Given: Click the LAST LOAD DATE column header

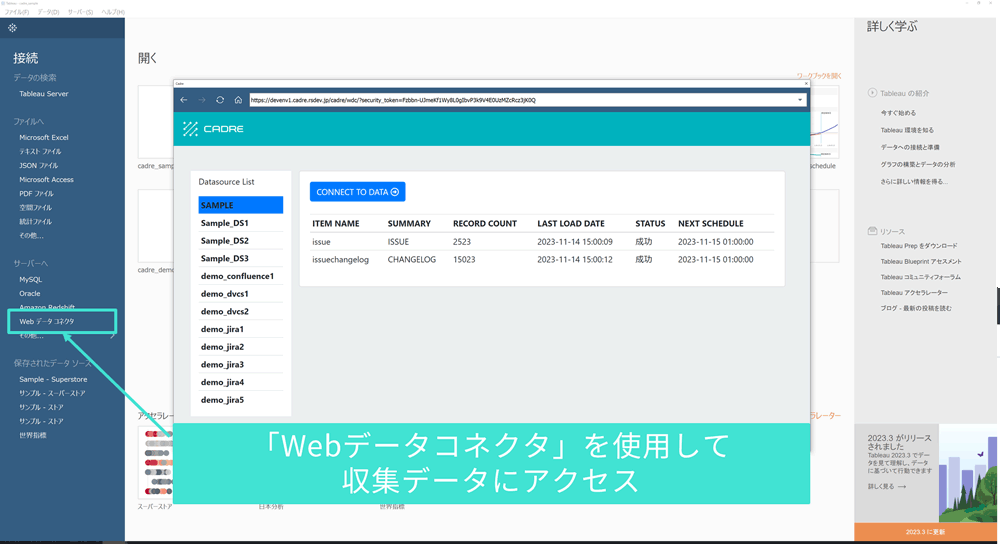Looking at the screenshot, I should click(571, 223).
